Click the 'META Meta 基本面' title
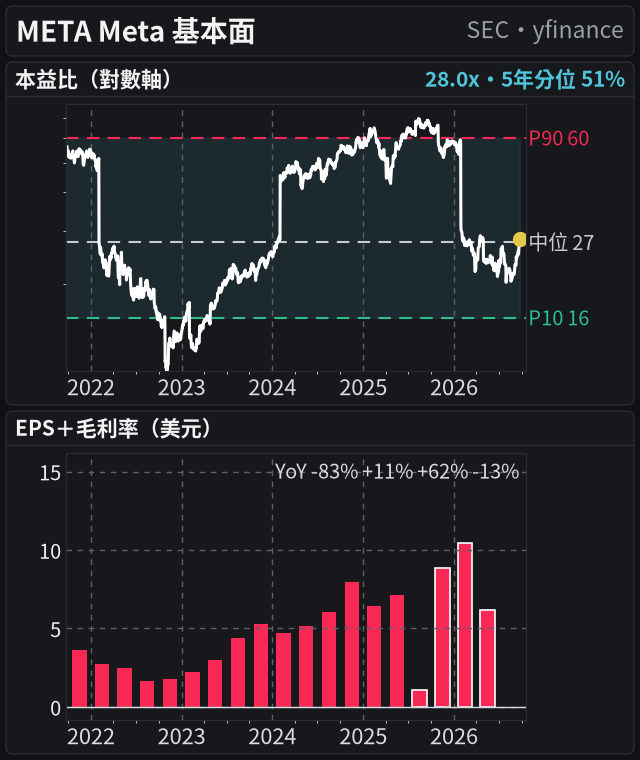Image resolution: width=640 pixels, height=760 pixels. [x=136, y=32]
